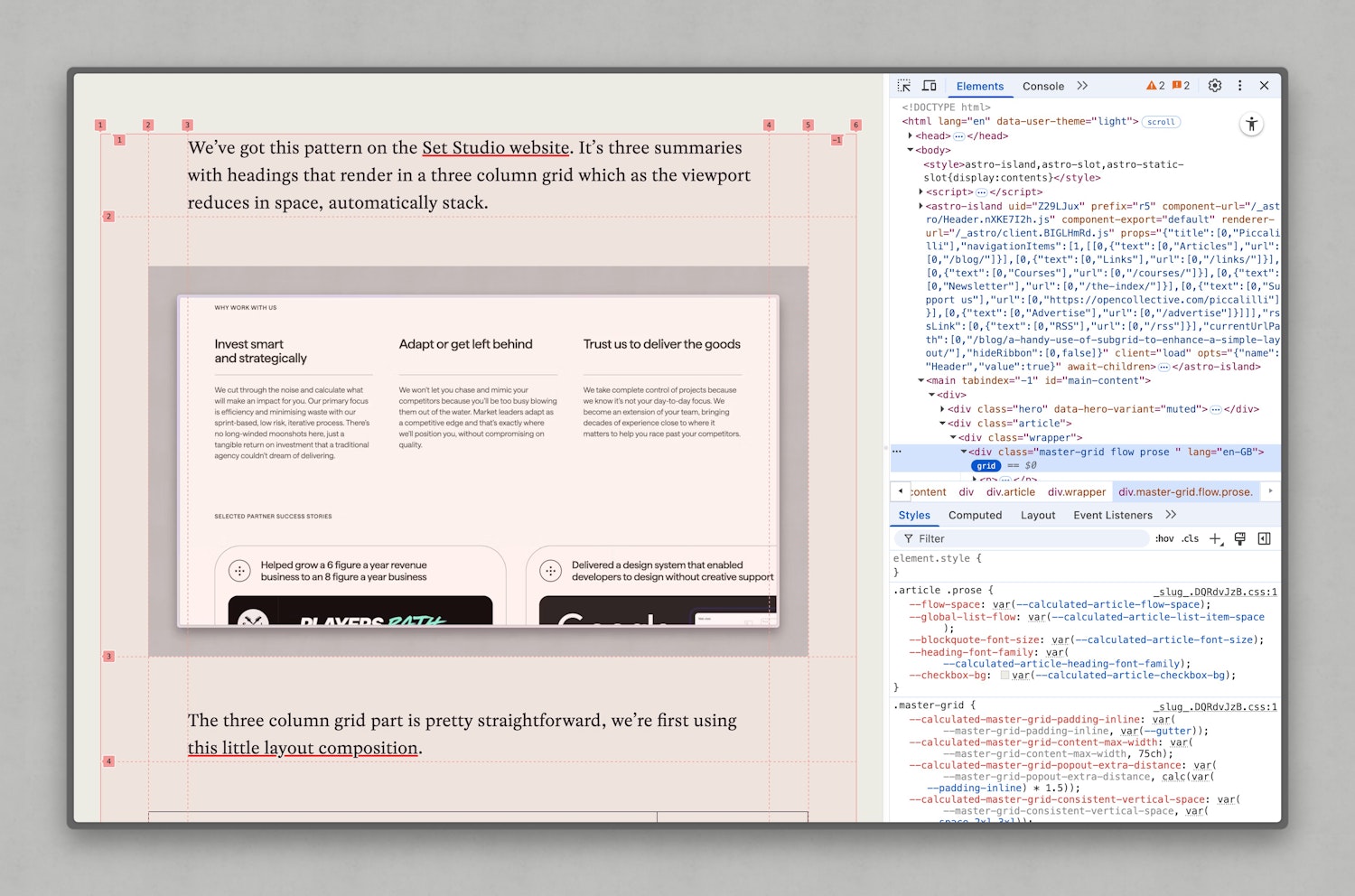Follow the Set Studio website link
Screen dimensions: 1355x896
495,147
